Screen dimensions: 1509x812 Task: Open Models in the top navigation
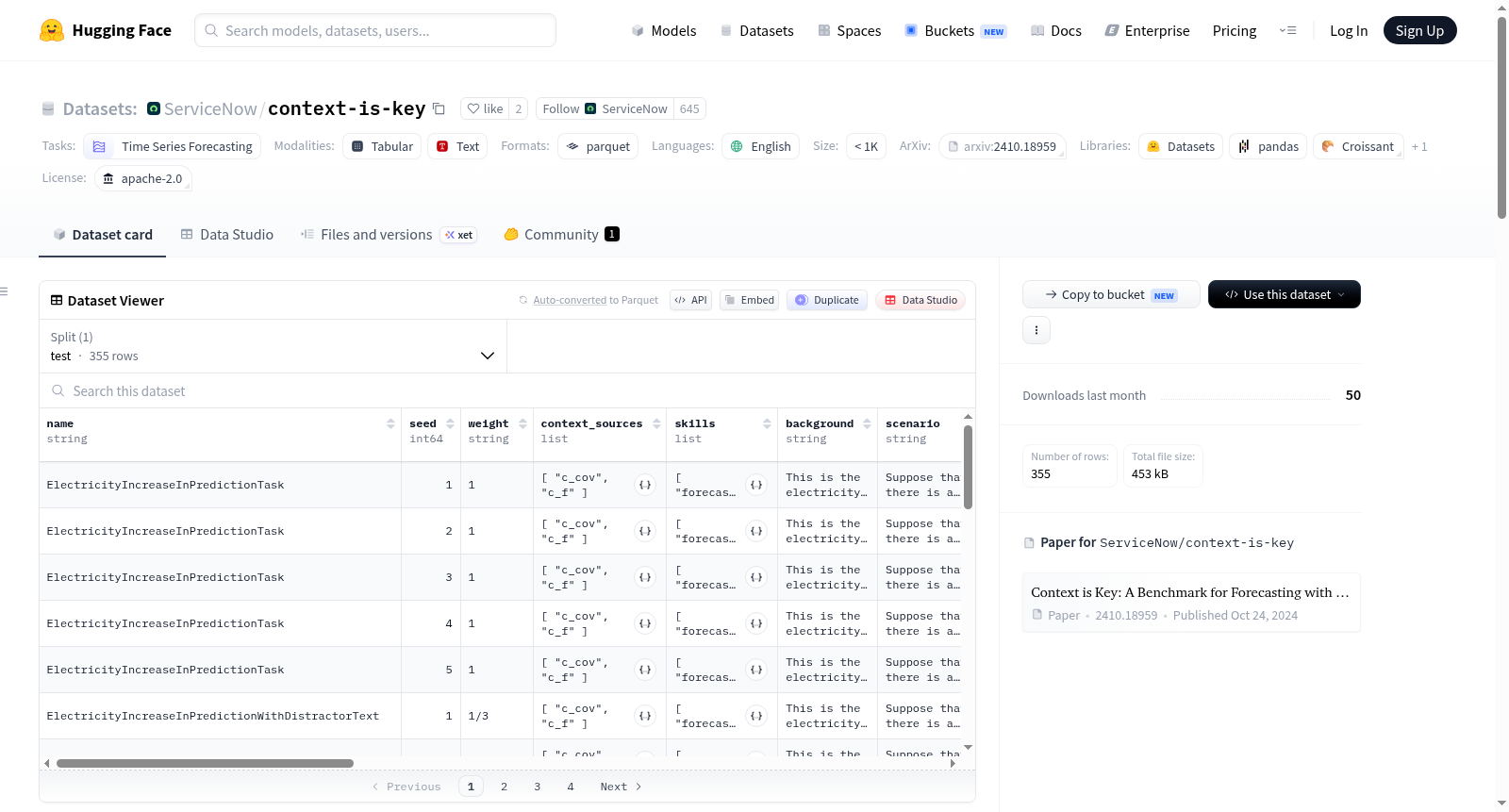(664, 31)
